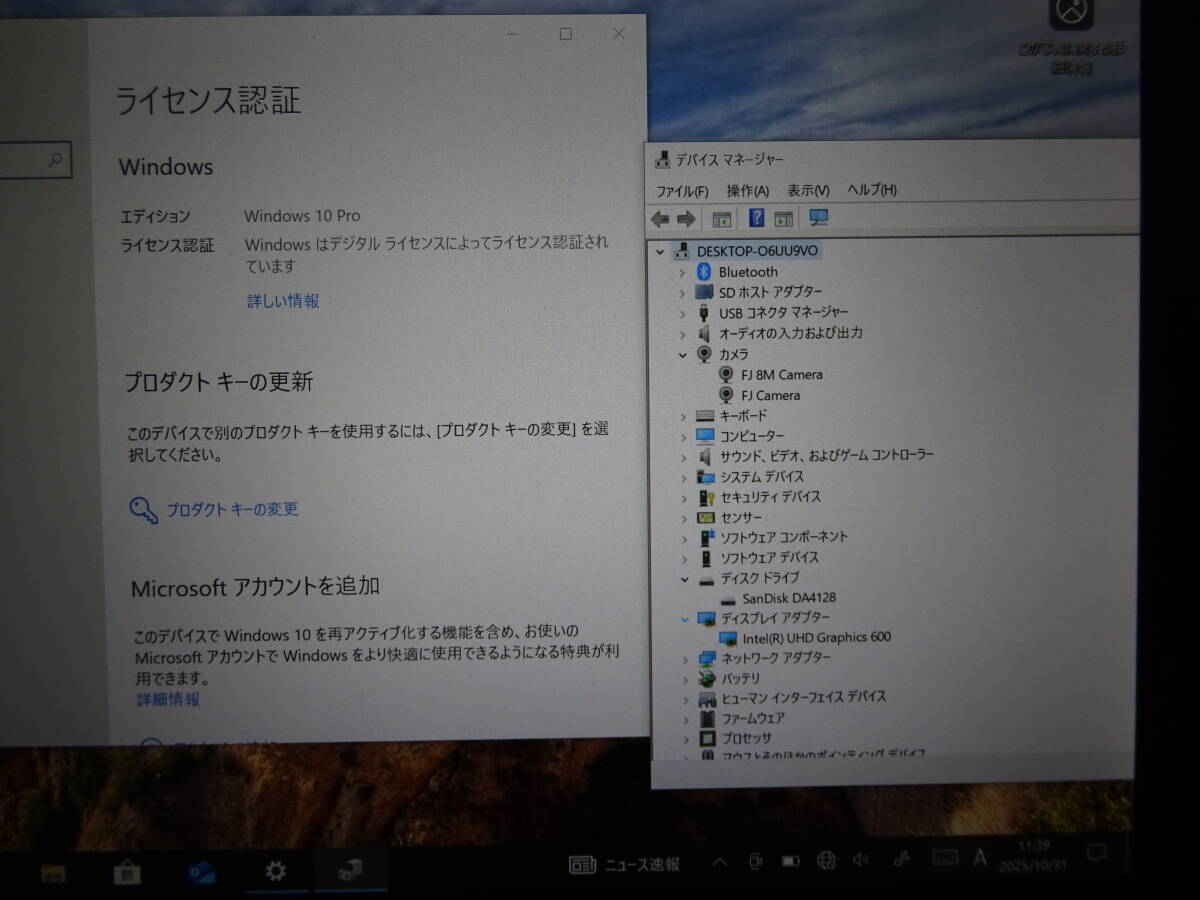Select the センサー item

742,518
